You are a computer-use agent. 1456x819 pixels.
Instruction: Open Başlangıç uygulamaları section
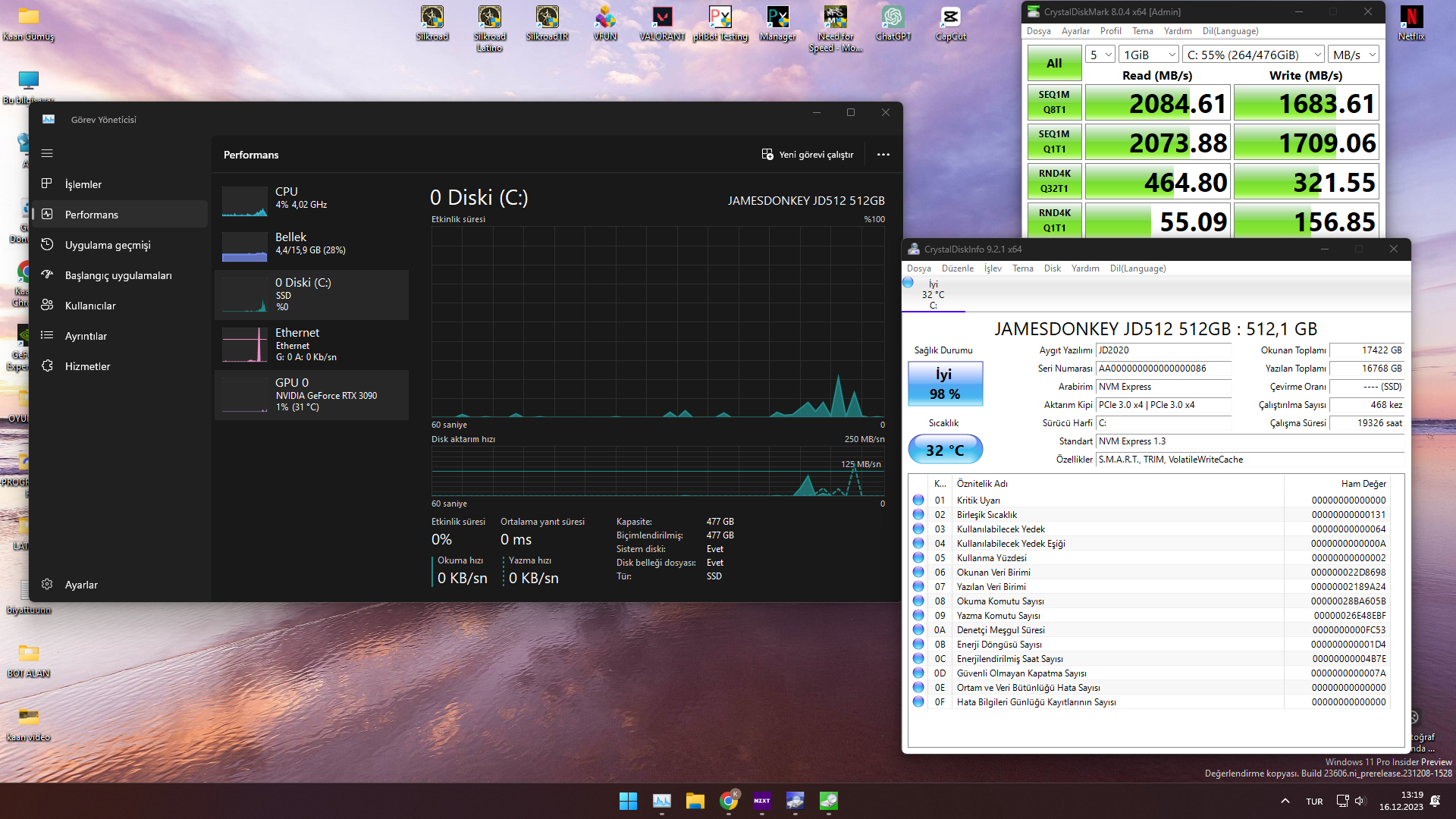tap(120, 275)
